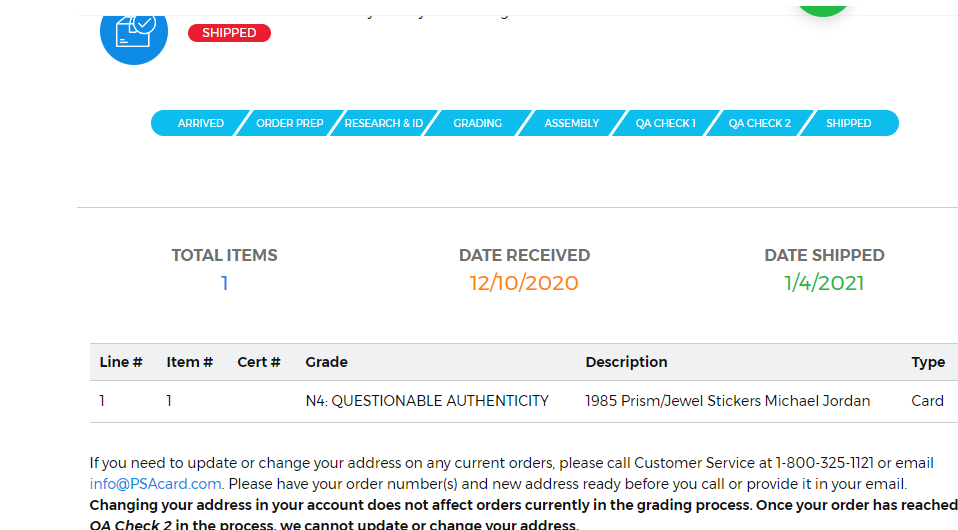Click the N4: QUESTIONABLE AUTHENTICITY grade cell

(x=427, y=401)
